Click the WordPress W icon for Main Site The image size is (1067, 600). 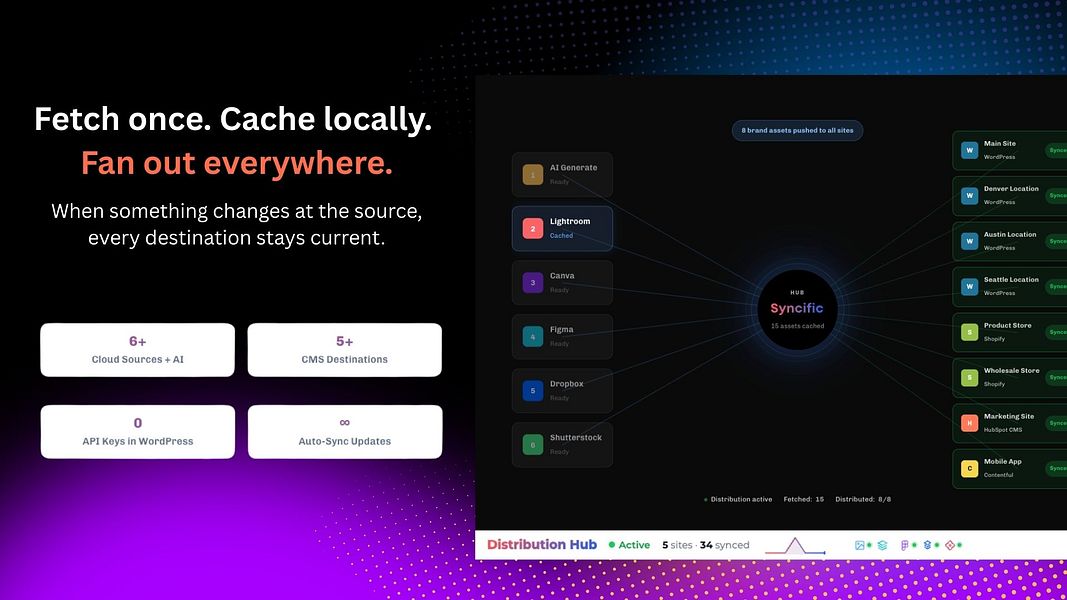pyautogui.click(x=969, y=150)
